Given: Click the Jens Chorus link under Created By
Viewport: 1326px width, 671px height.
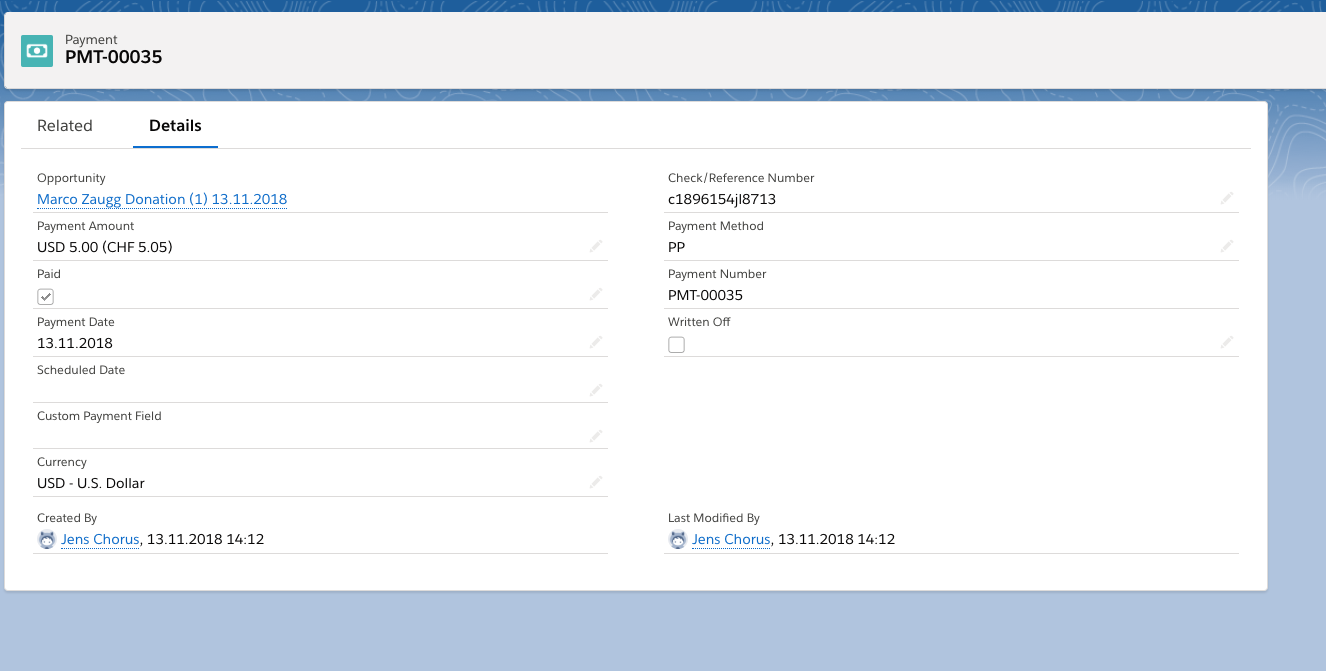Looking at the screenshot, I should tap(99, 539).
